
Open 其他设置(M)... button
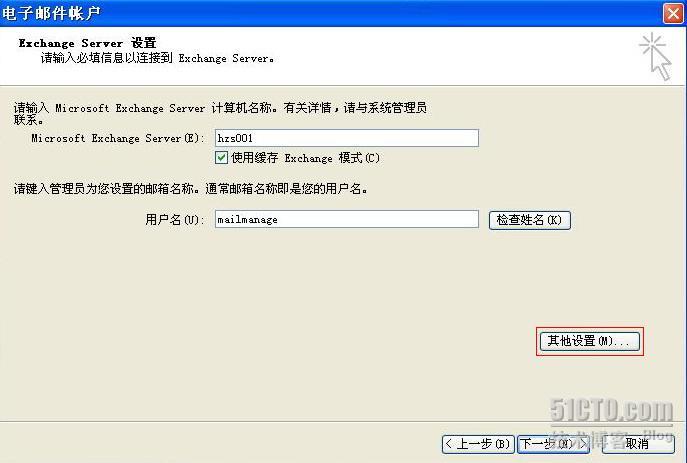point(589,341)
